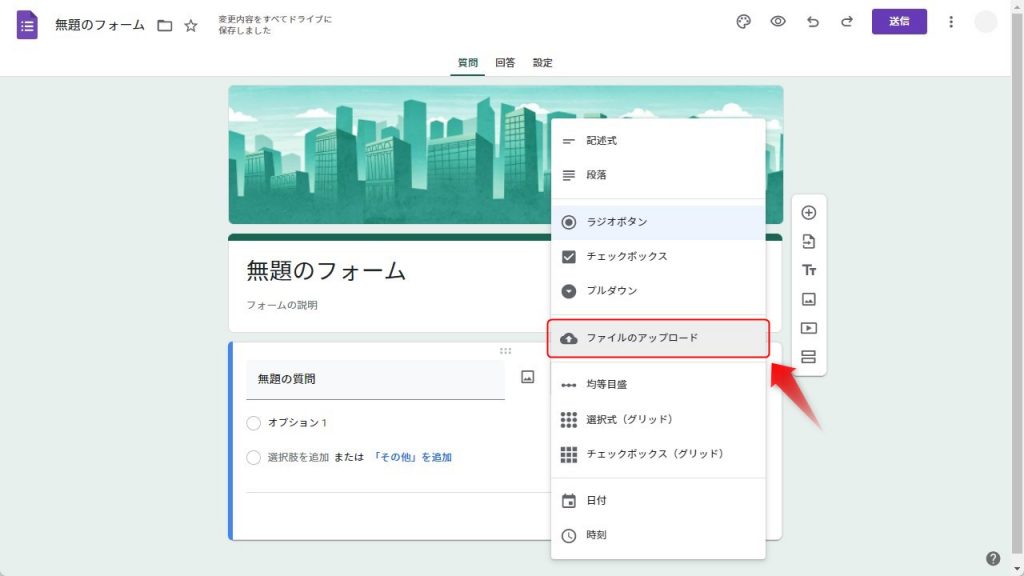Preview the form with eye icon
The height and width of the screenshot is (576, 1024).
(x=778, y=22)
